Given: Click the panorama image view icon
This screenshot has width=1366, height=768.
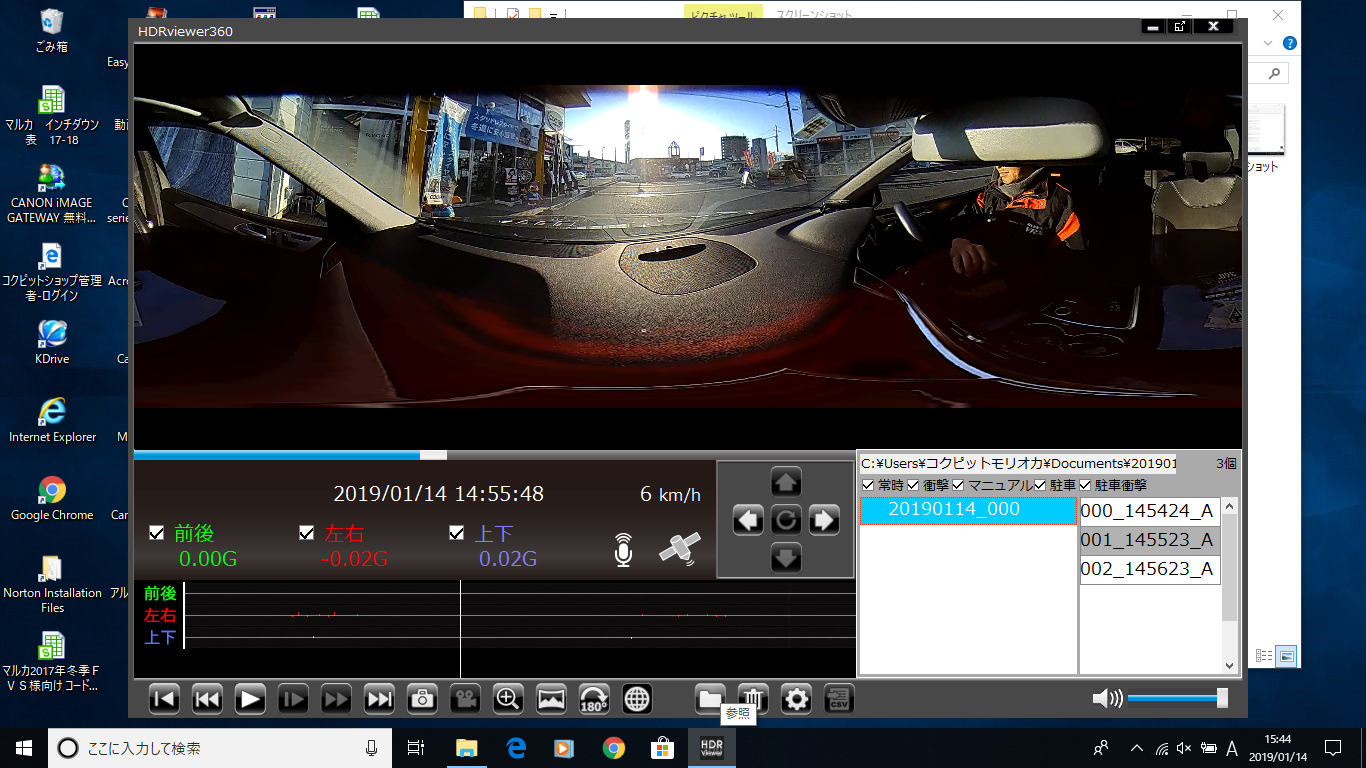Looking at the screenshot, I should click(551, 699).
